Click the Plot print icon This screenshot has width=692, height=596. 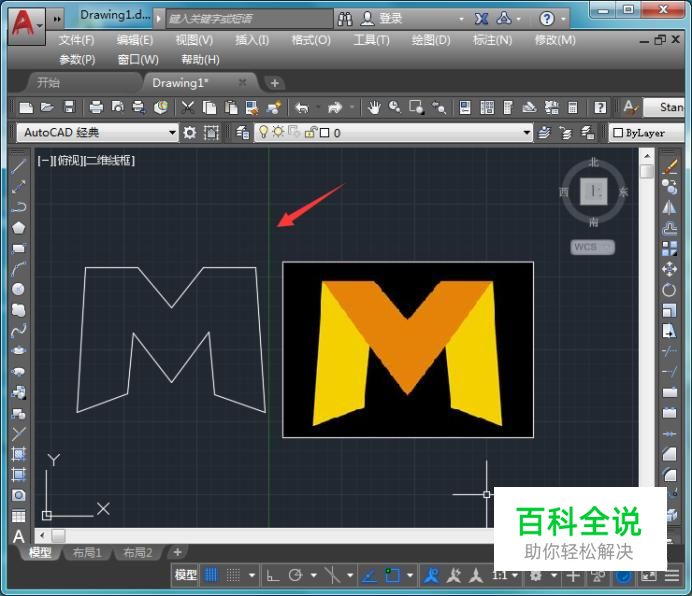(96, 107)
